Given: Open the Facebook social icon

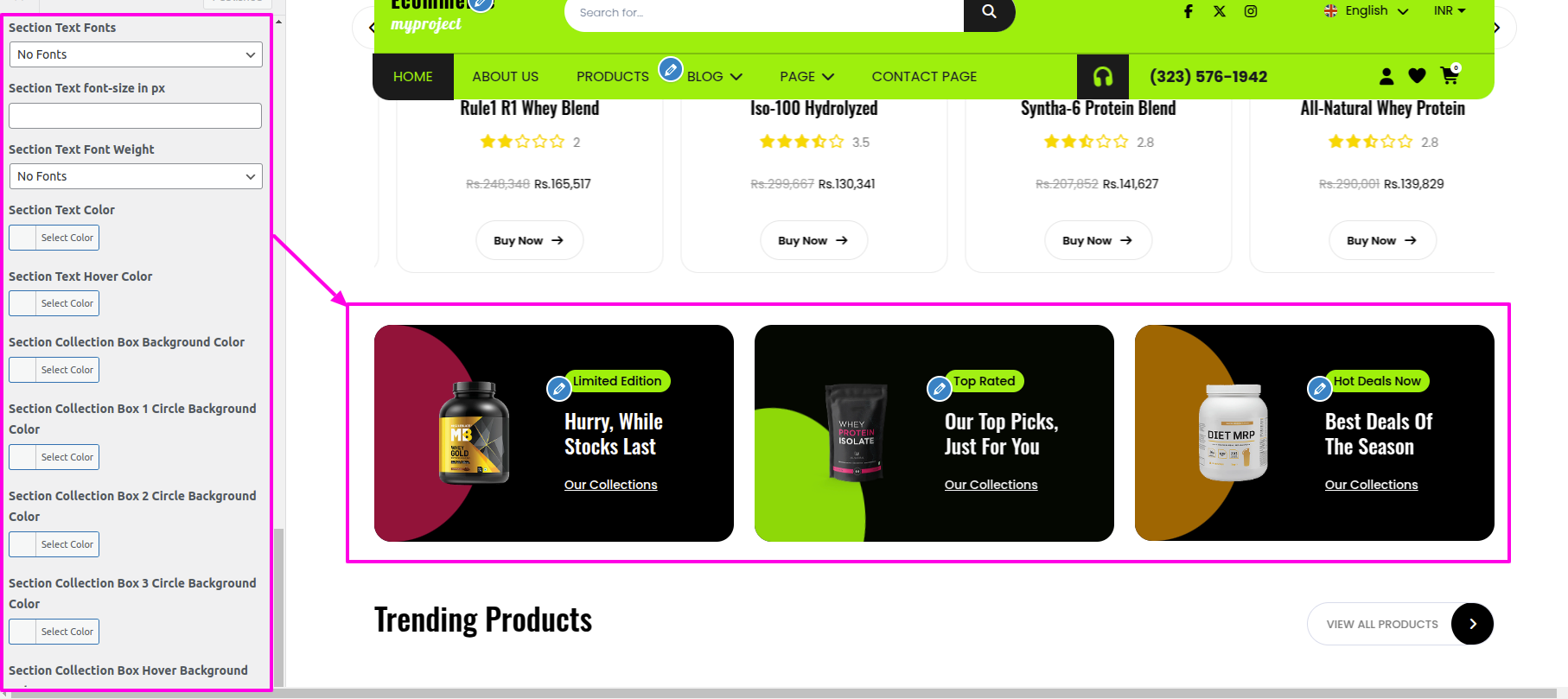Looking at the screenshot, I should [x=1189, y=11].
